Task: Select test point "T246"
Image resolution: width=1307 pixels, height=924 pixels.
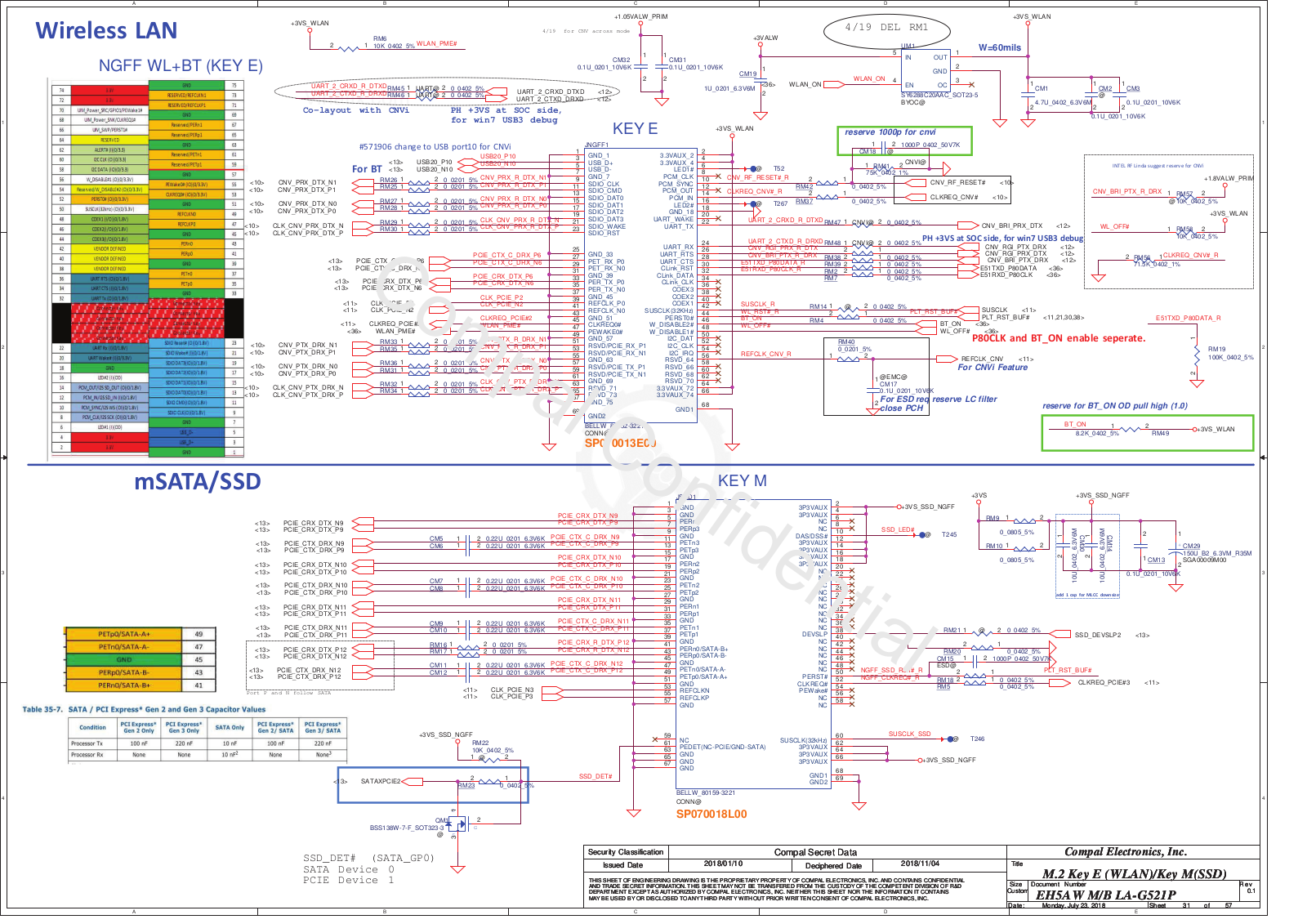Action: pos(978,739)
